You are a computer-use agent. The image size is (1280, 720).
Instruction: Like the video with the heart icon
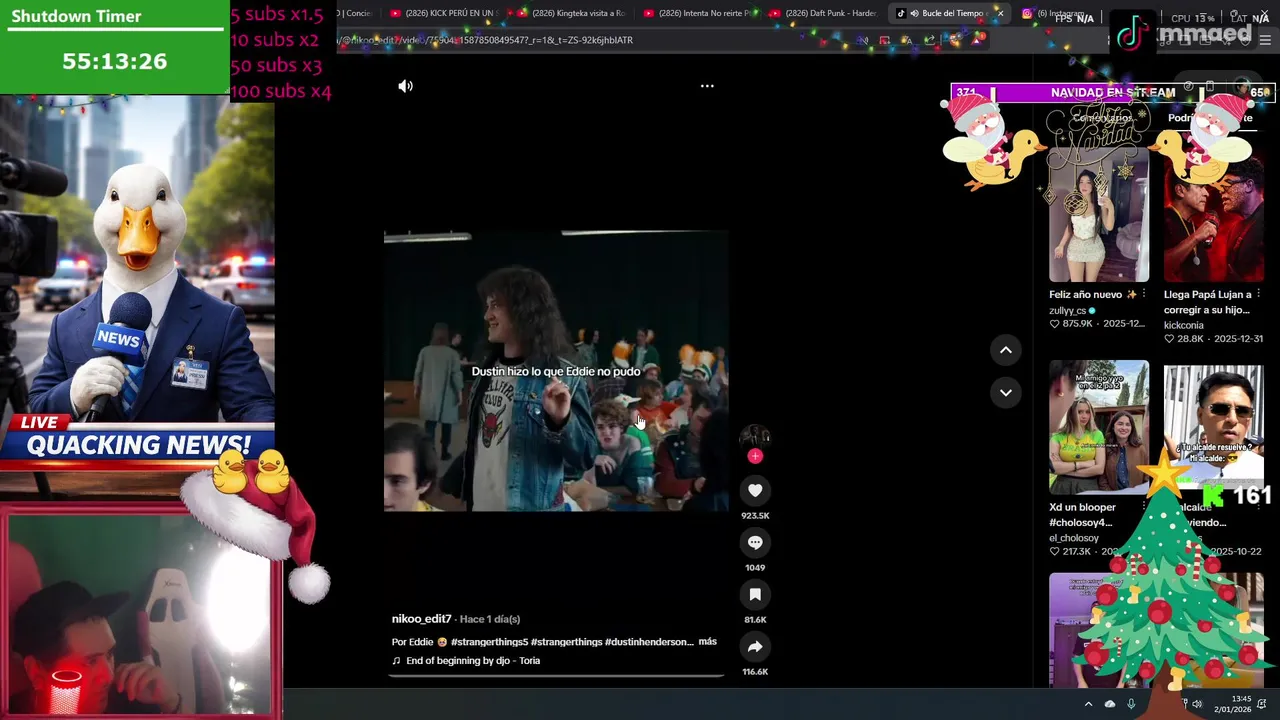click(755, 490)
